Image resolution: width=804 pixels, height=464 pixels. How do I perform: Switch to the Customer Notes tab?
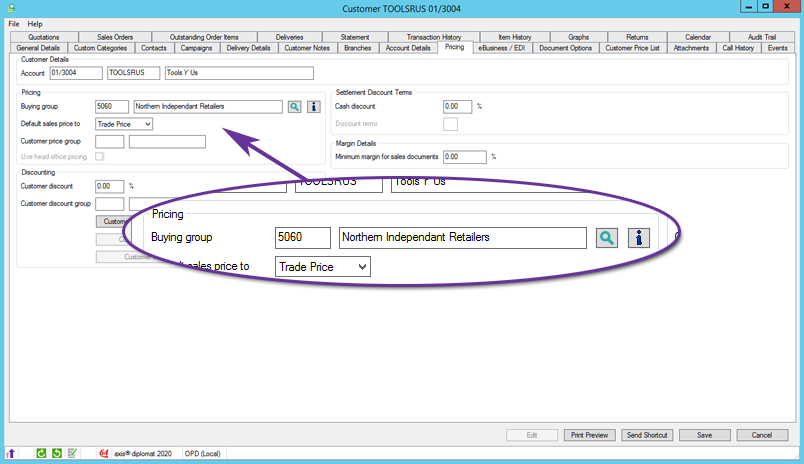click(307, 48)
